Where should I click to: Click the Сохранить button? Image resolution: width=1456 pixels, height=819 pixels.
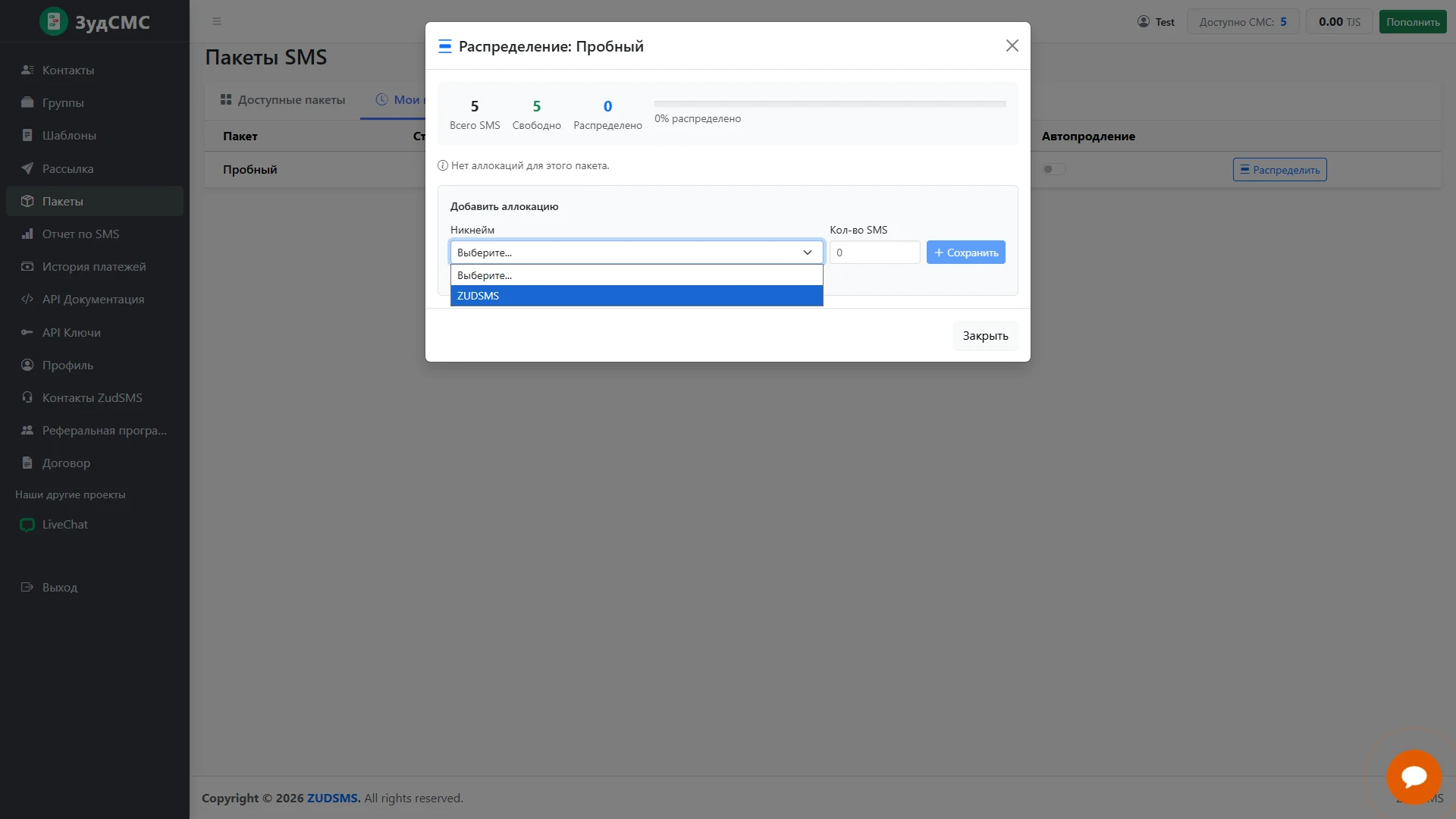[966, 253]
